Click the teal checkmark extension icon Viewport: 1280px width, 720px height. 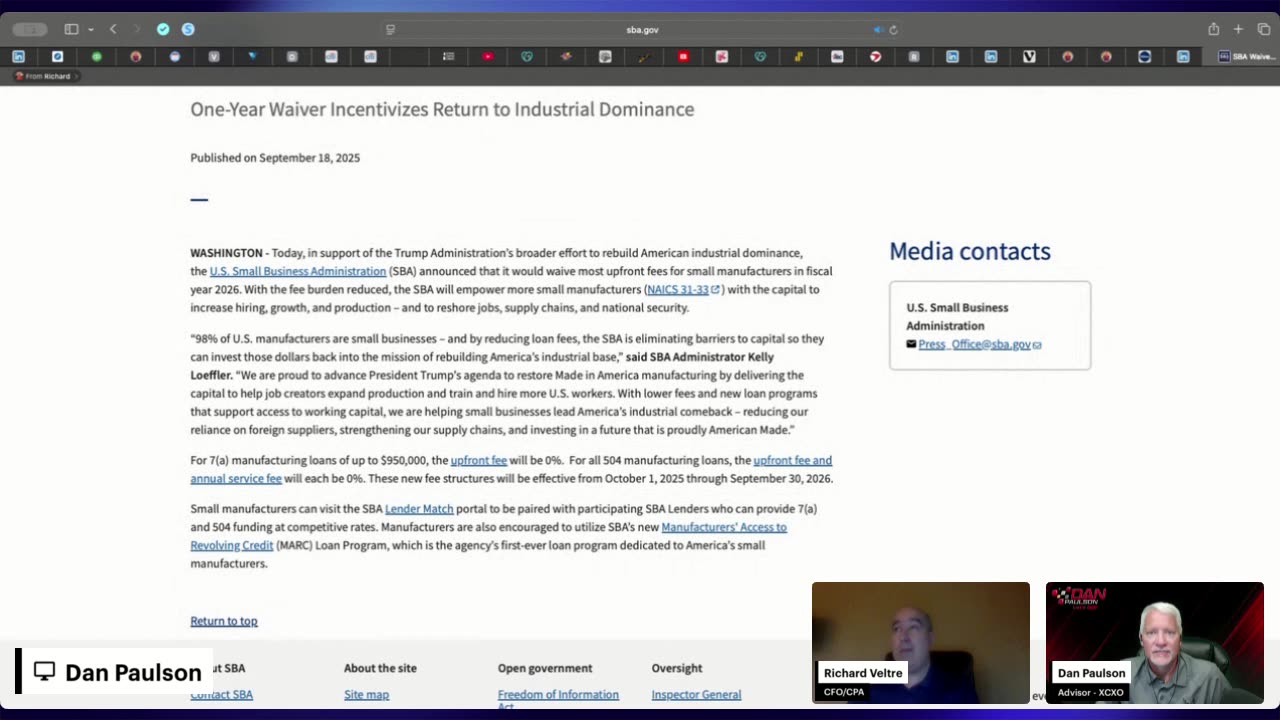click(163, 29)
